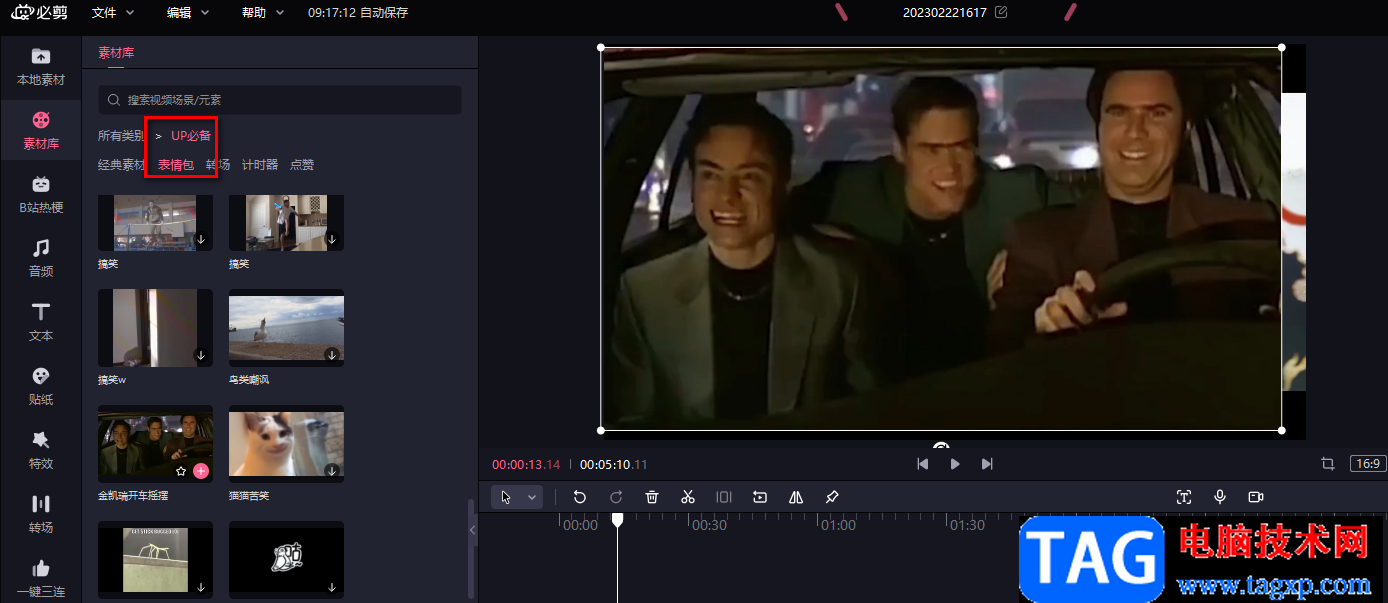Image resolution: width=1388 pixels, height=603 pixels.
Task: Click the redo arrow in timeline toolbar
Action: pos(616,497)
